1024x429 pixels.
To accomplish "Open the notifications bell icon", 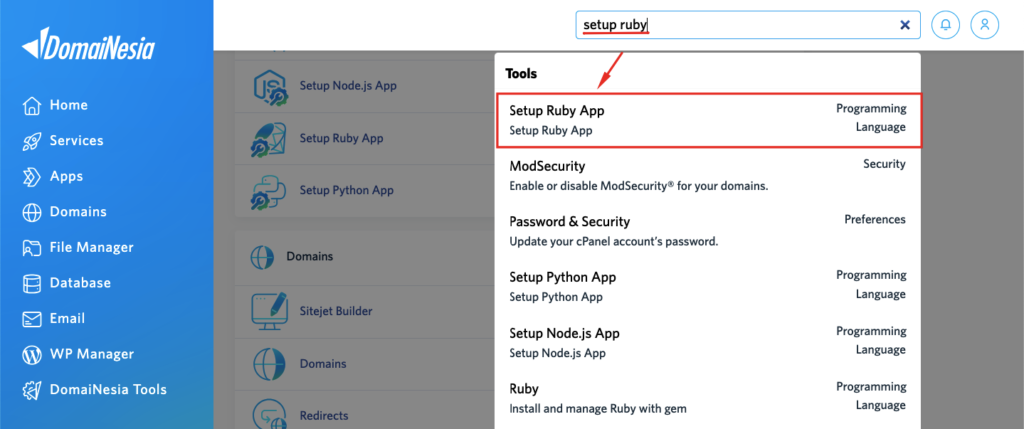I will point(945,25).
